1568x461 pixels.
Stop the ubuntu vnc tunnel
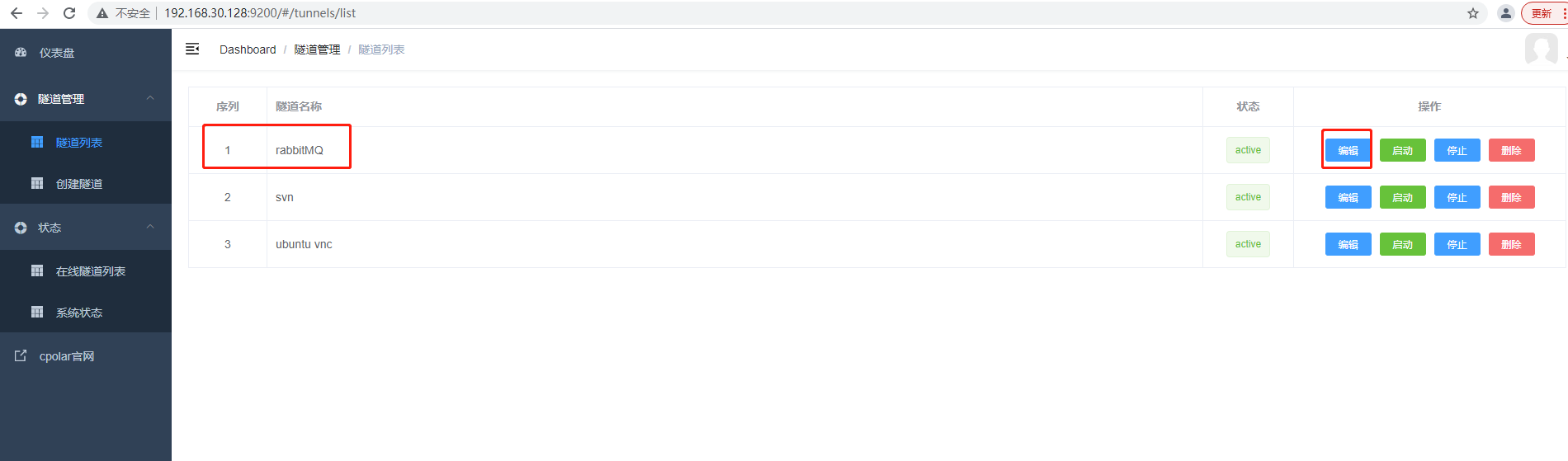point(1457,244)
